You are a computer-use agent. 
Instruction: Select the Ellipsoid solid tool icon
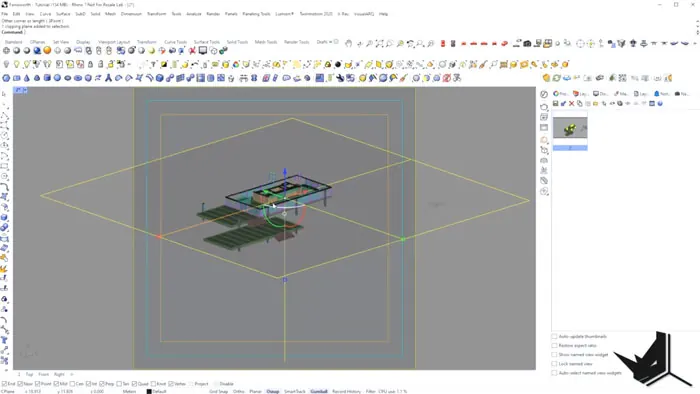point(67,78)
